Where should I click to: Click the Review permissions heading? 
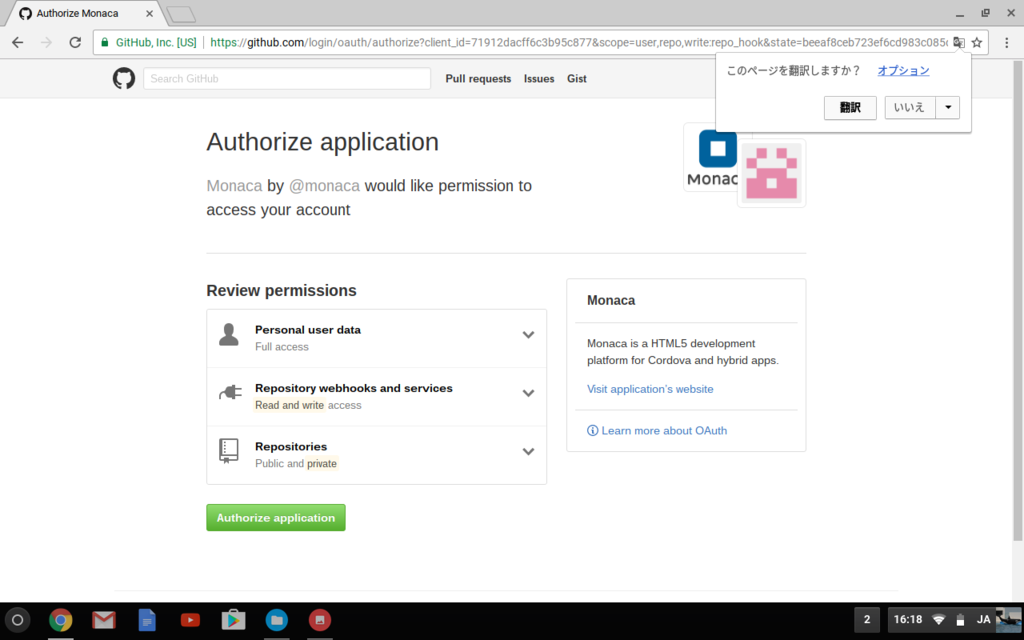281,291
